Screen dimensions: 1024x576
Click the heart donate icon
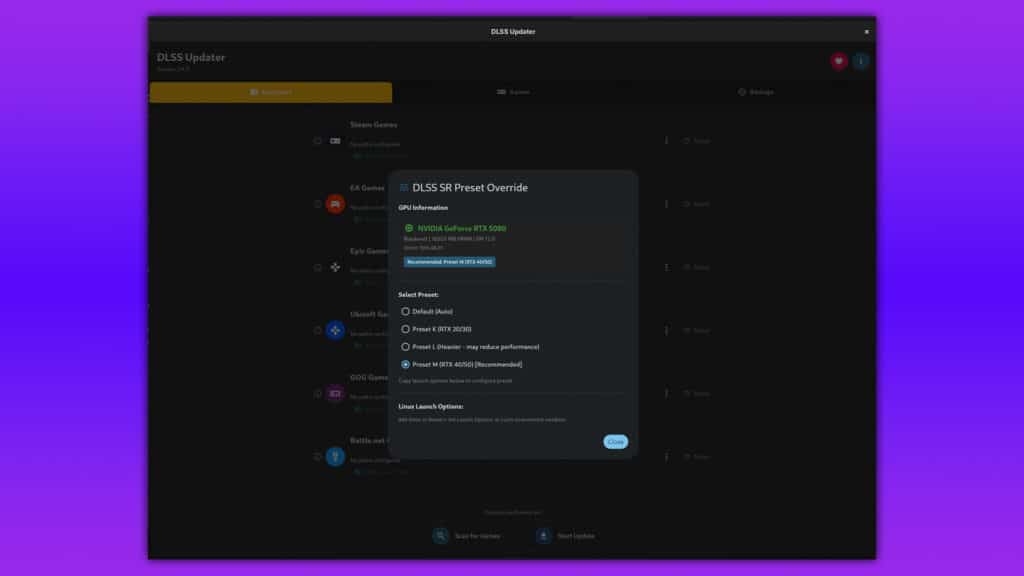(839, 61)
